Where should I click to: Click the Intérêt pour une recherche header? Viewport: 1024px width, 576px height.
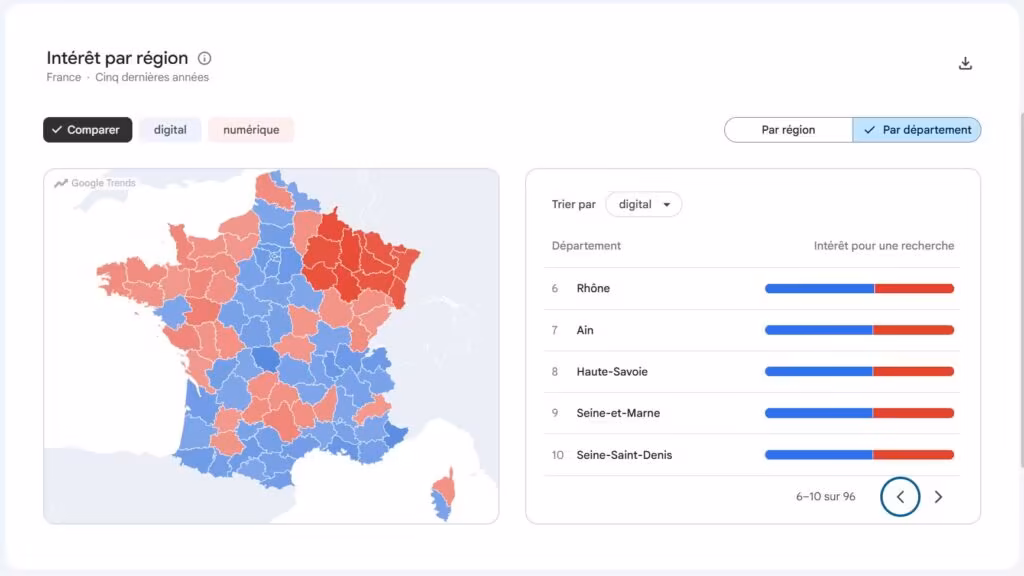pos(884,246)
